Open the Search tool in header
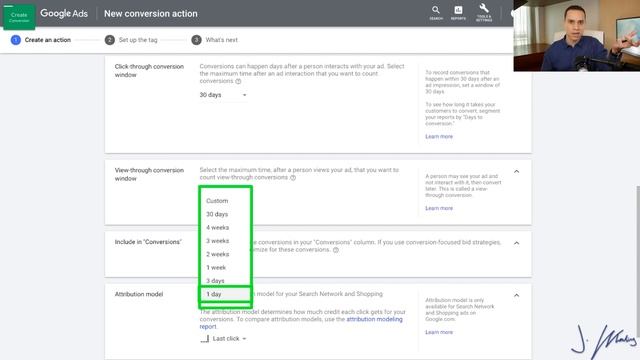Screen dimensions: 640x360 [436, 13]
